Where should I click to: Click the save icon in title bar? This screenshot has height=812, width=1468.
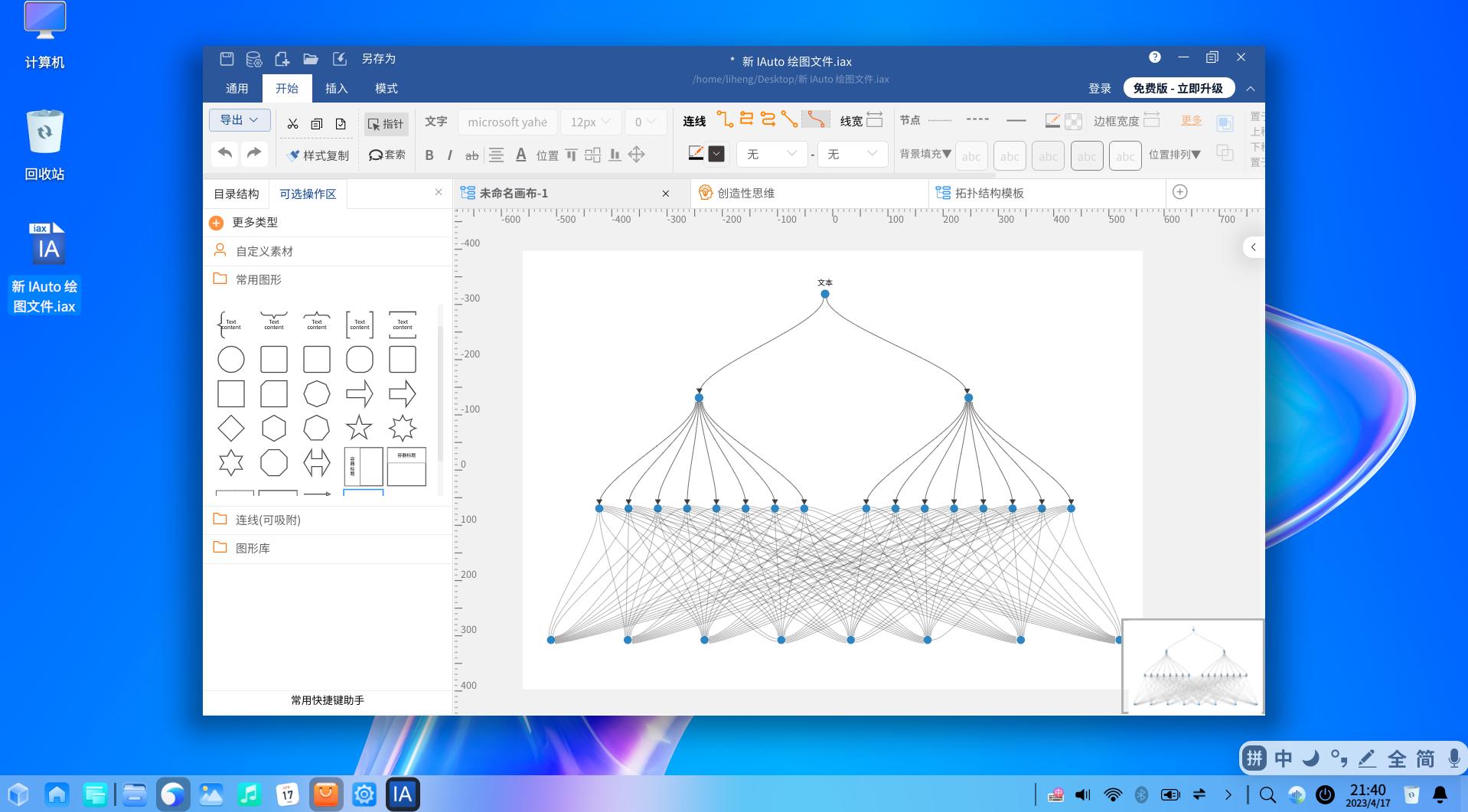click(227, 59)
